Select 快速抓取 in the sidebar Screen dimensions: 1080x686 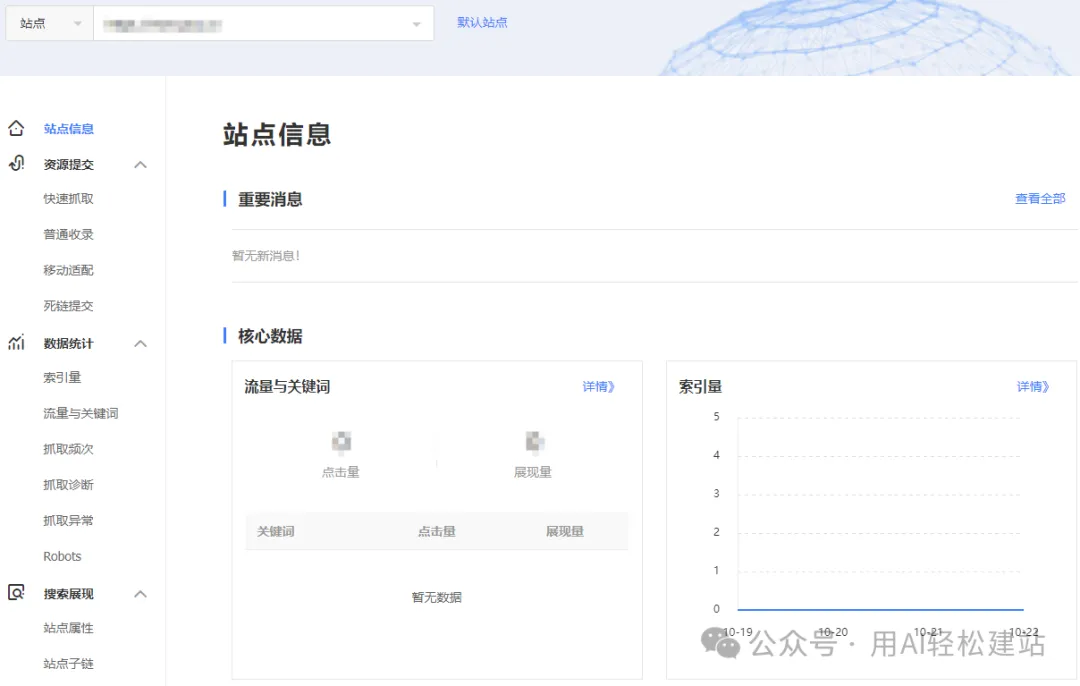(x=68, y=198)
